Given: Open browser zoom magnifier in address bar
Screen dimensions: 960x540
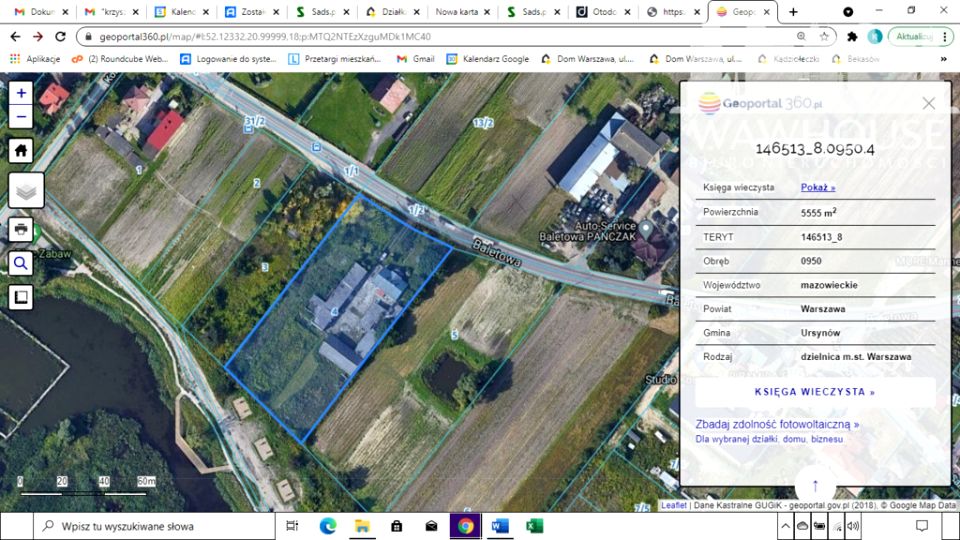Looking at the screenshot, I should click(x=801, y=37).
